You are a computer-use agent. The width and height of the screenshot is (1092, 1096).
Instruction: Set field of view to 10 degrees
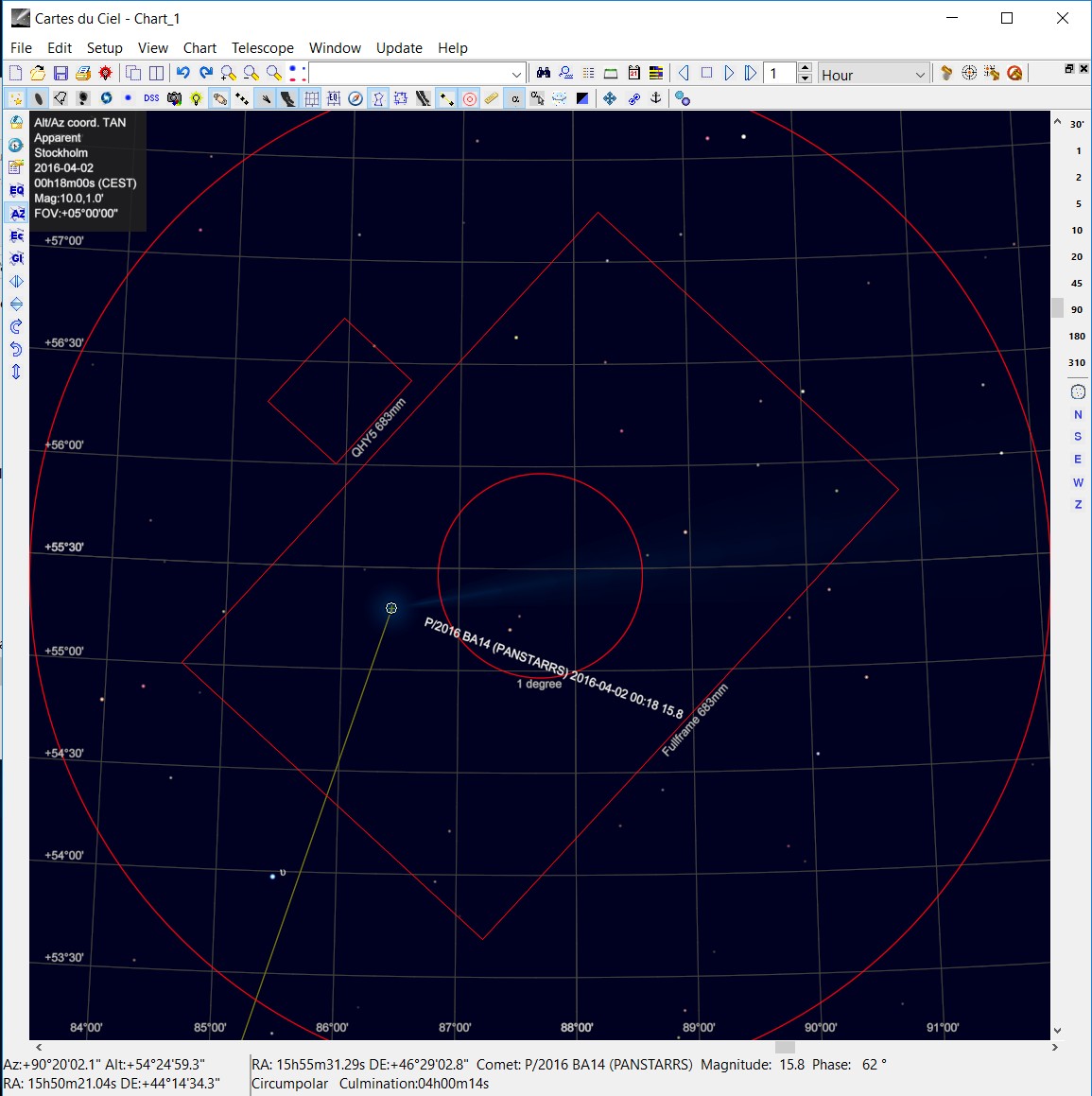click(1077, 230)
